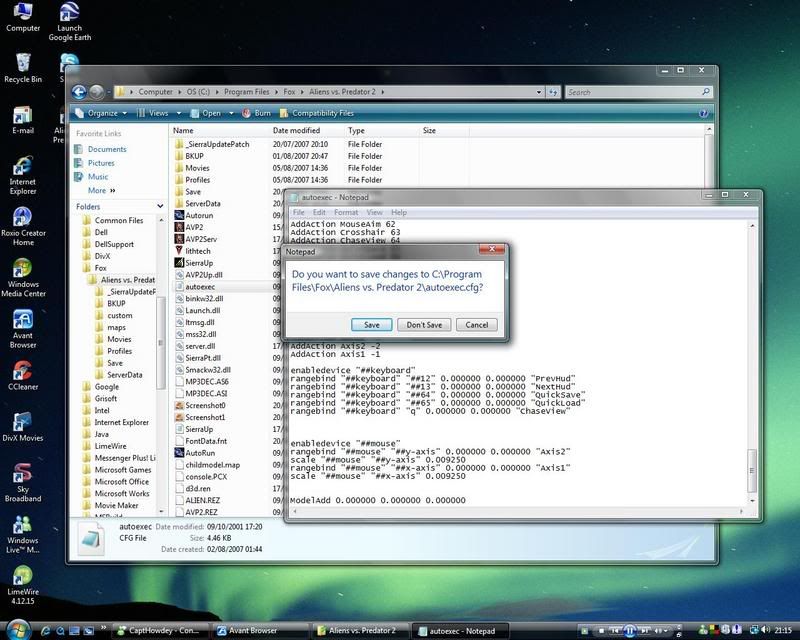Sort by the Name column header
The image size is (800, 640).
click(x=183, y=131)
